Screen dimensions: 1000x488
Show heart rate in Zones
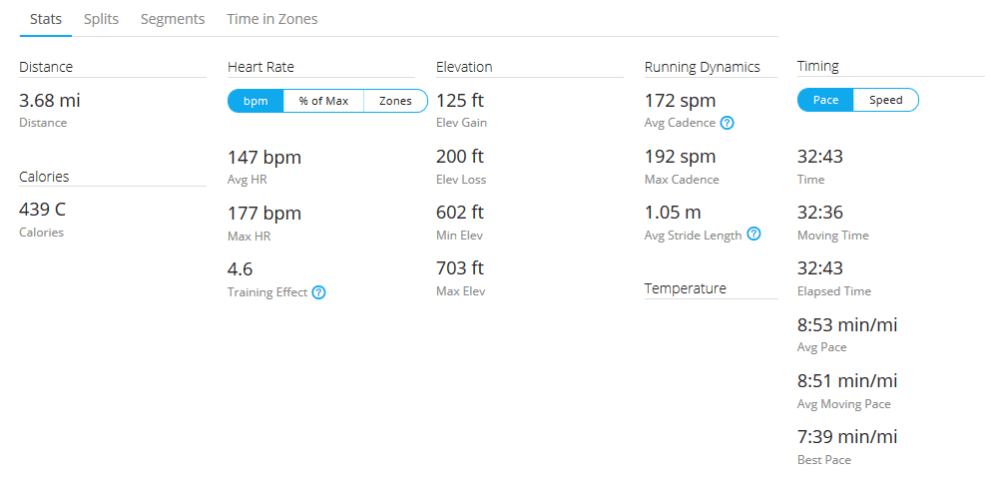[x=395, y=101]
